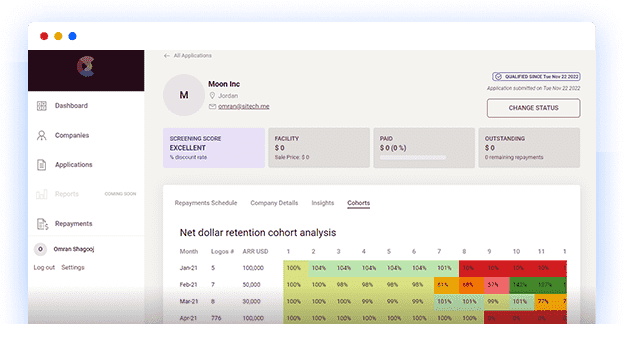Click the Feb-21 row month cell

coord(189,285)
